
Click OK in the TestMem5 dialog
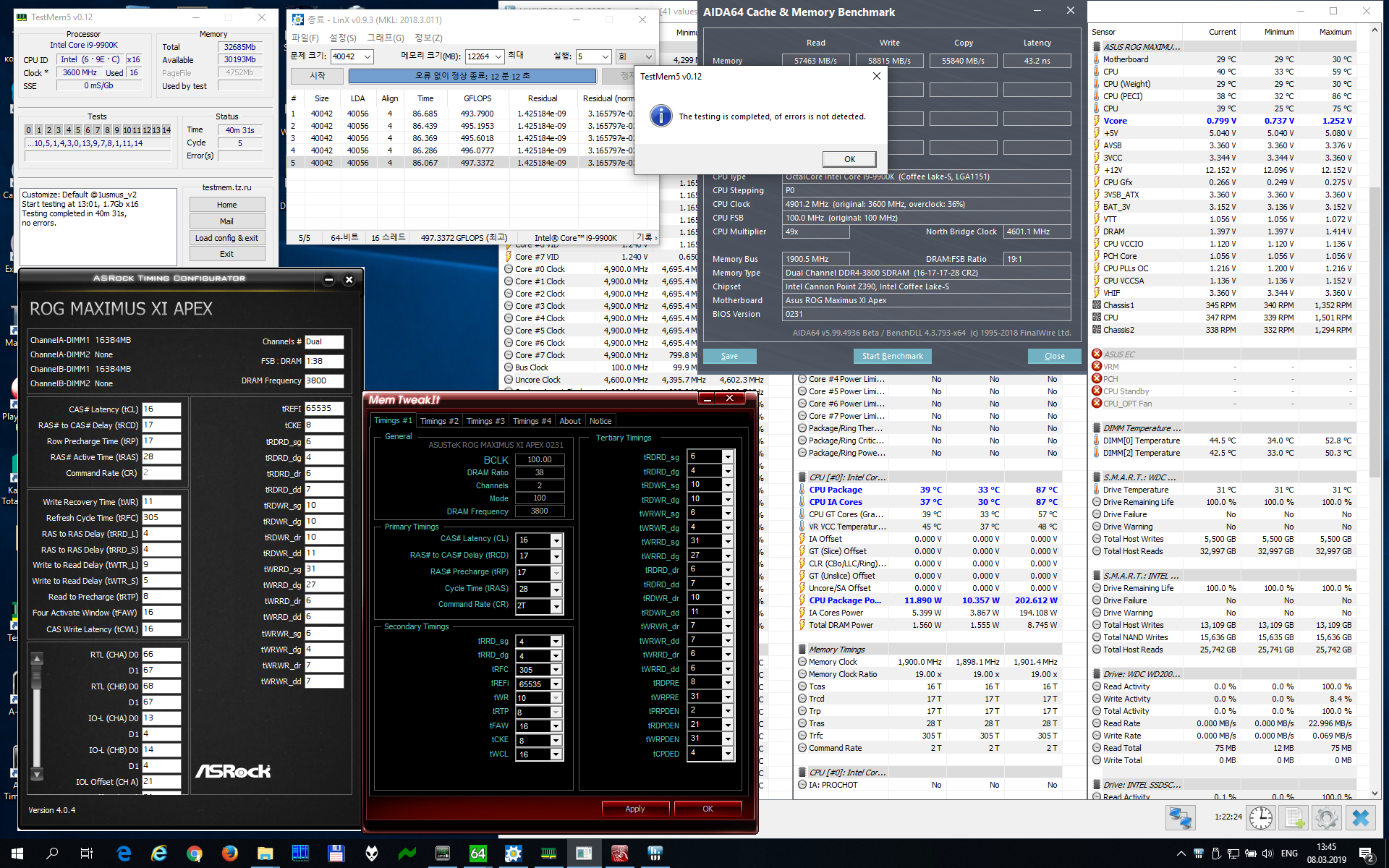[849, 159]
